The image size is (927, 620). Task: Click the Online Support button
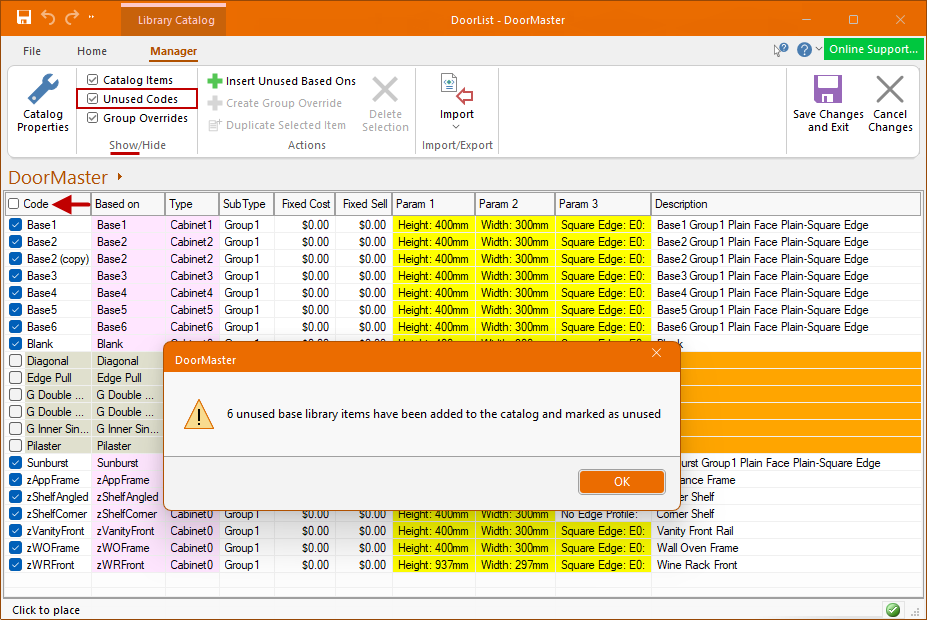tap(873, 50)
